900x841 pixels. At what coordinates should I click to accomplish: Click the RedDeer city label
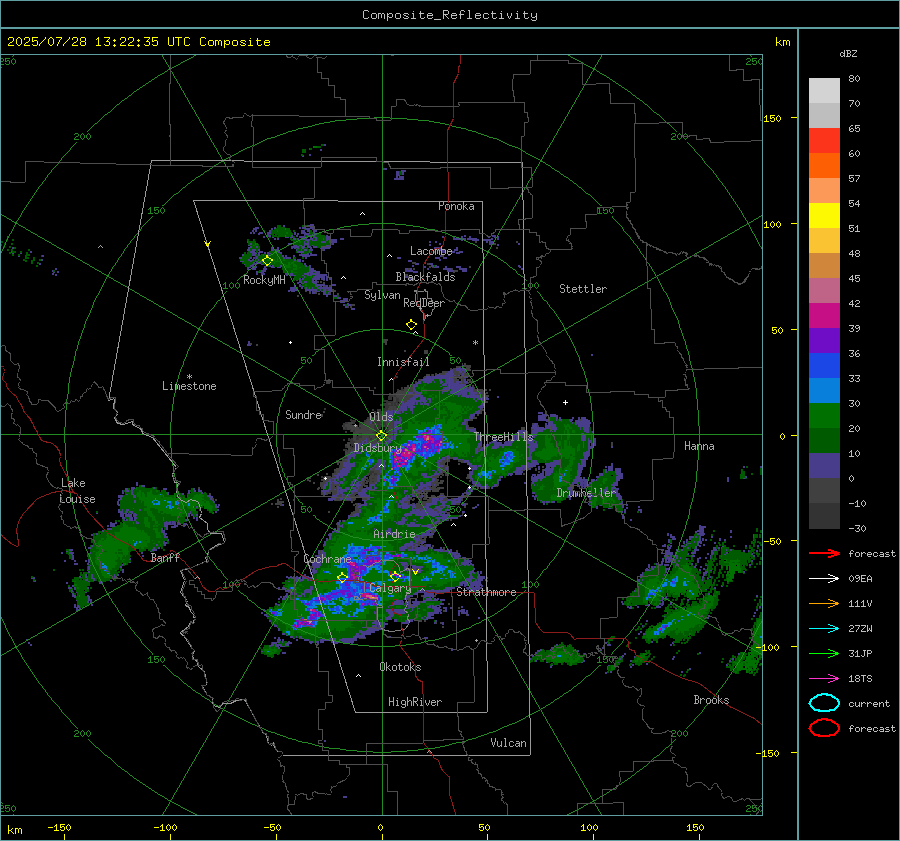click(x=424, y=303)
